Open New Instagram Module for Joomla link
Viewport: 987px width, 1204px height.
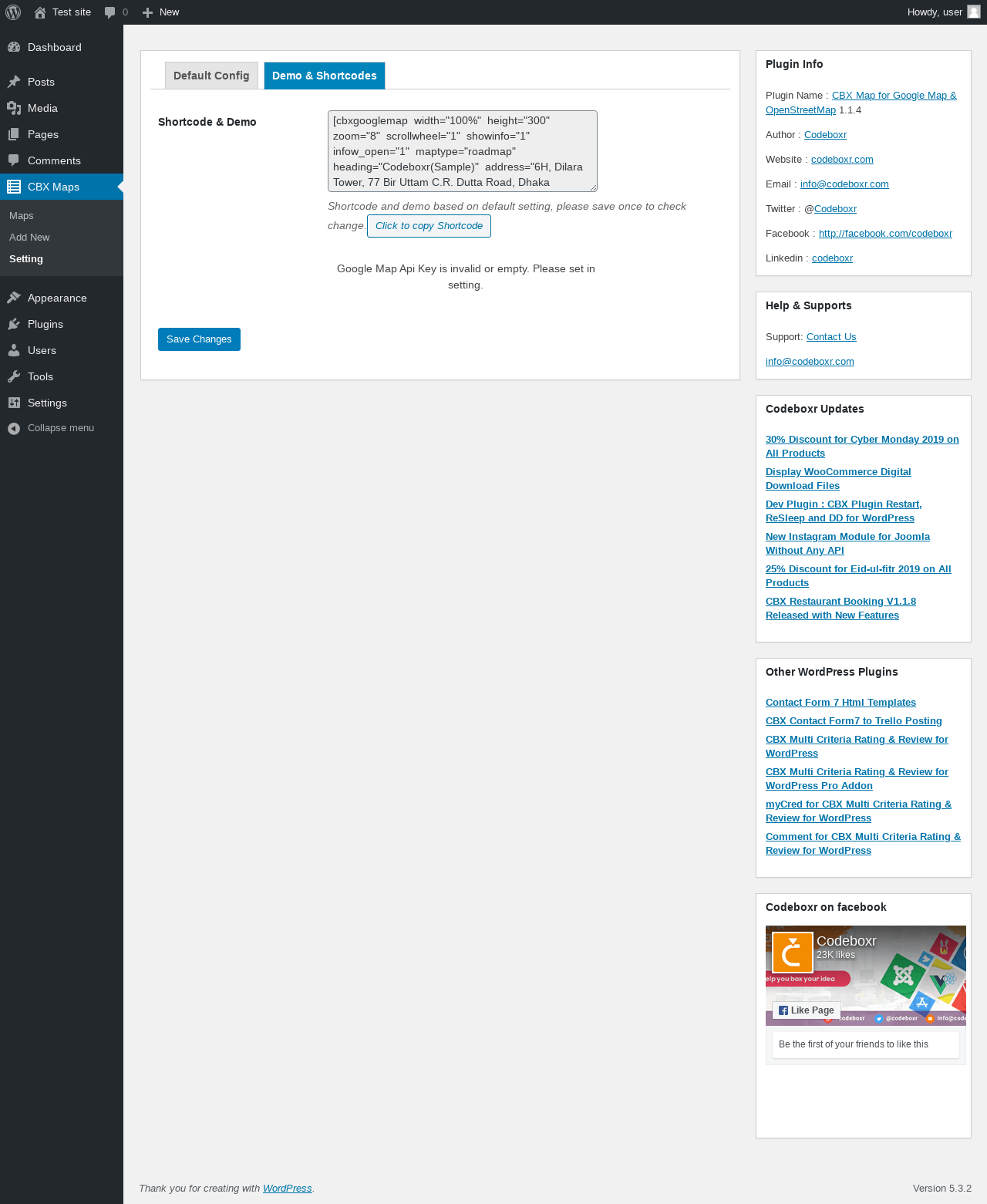[x=847, y=544]
